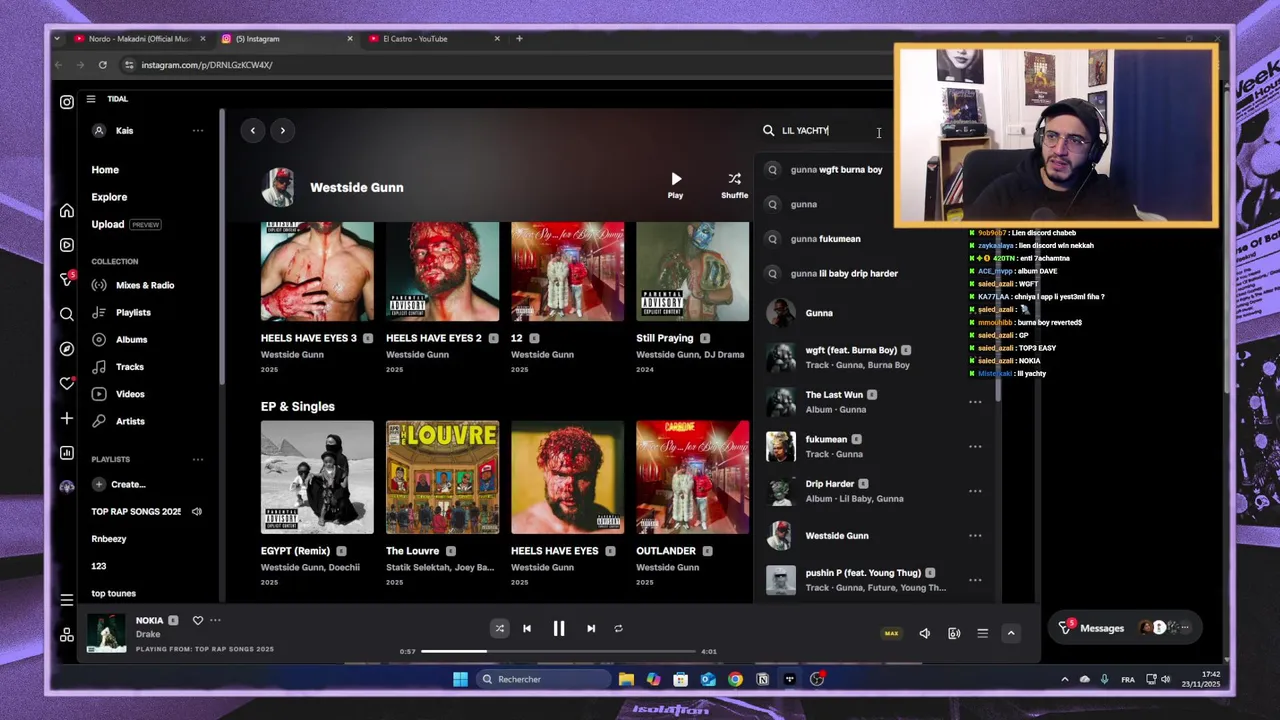Open more options for Drip Harder result
Viewport: 1280px width, 720px height.
975,491
